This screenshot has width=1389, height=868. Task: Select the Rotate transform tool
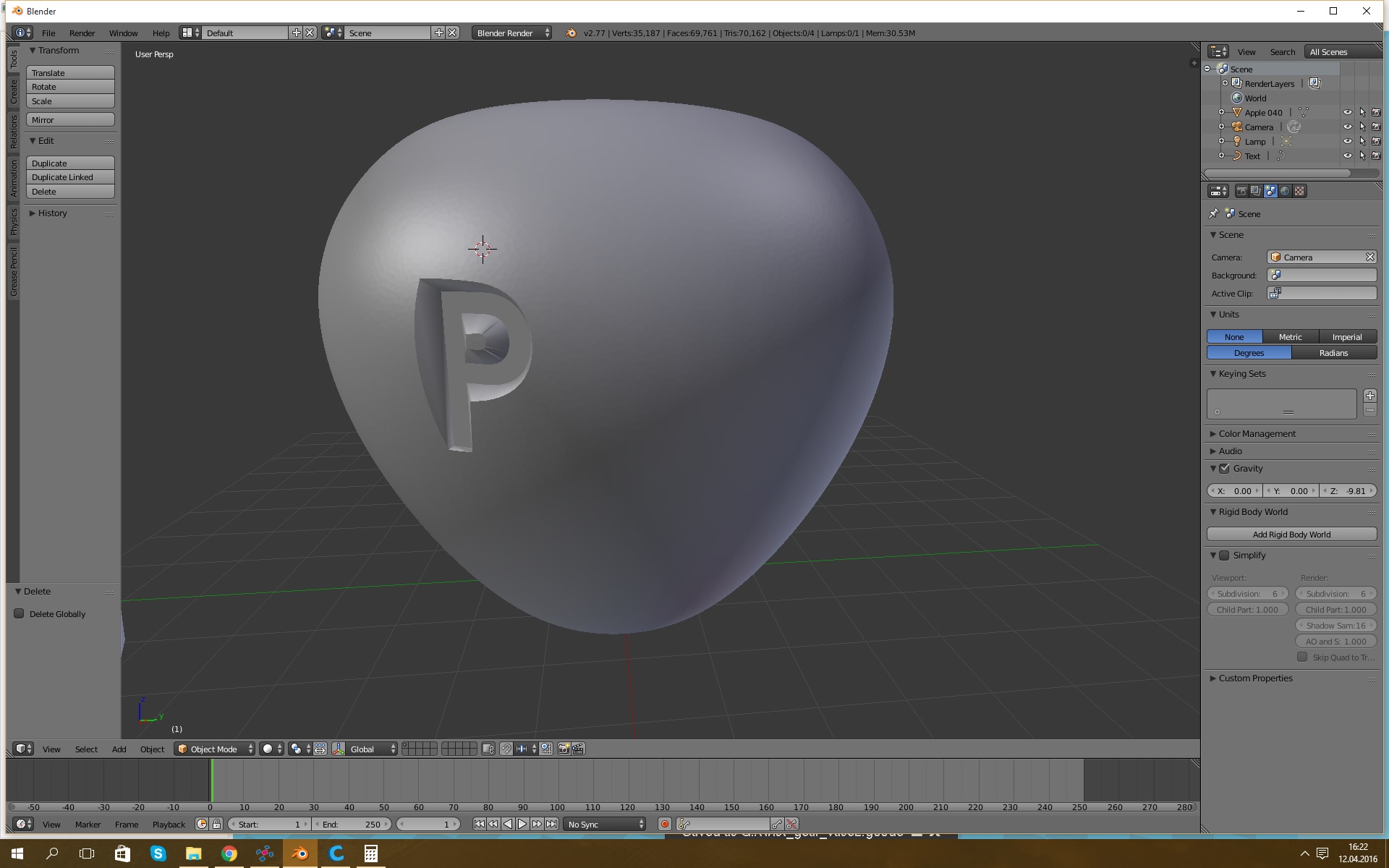70,87
